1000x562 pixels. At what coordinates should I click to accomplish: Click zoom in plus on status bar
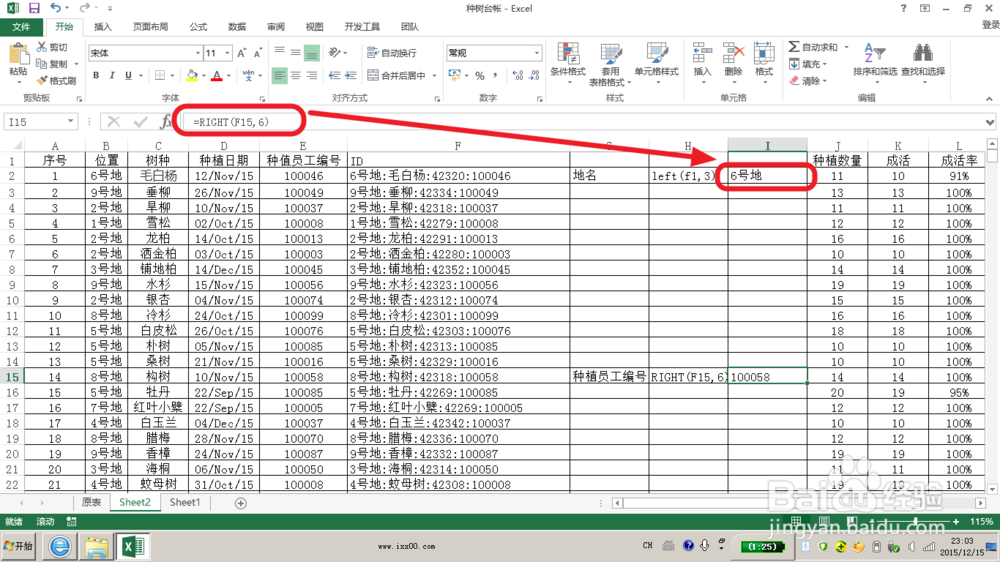[955, 522]
